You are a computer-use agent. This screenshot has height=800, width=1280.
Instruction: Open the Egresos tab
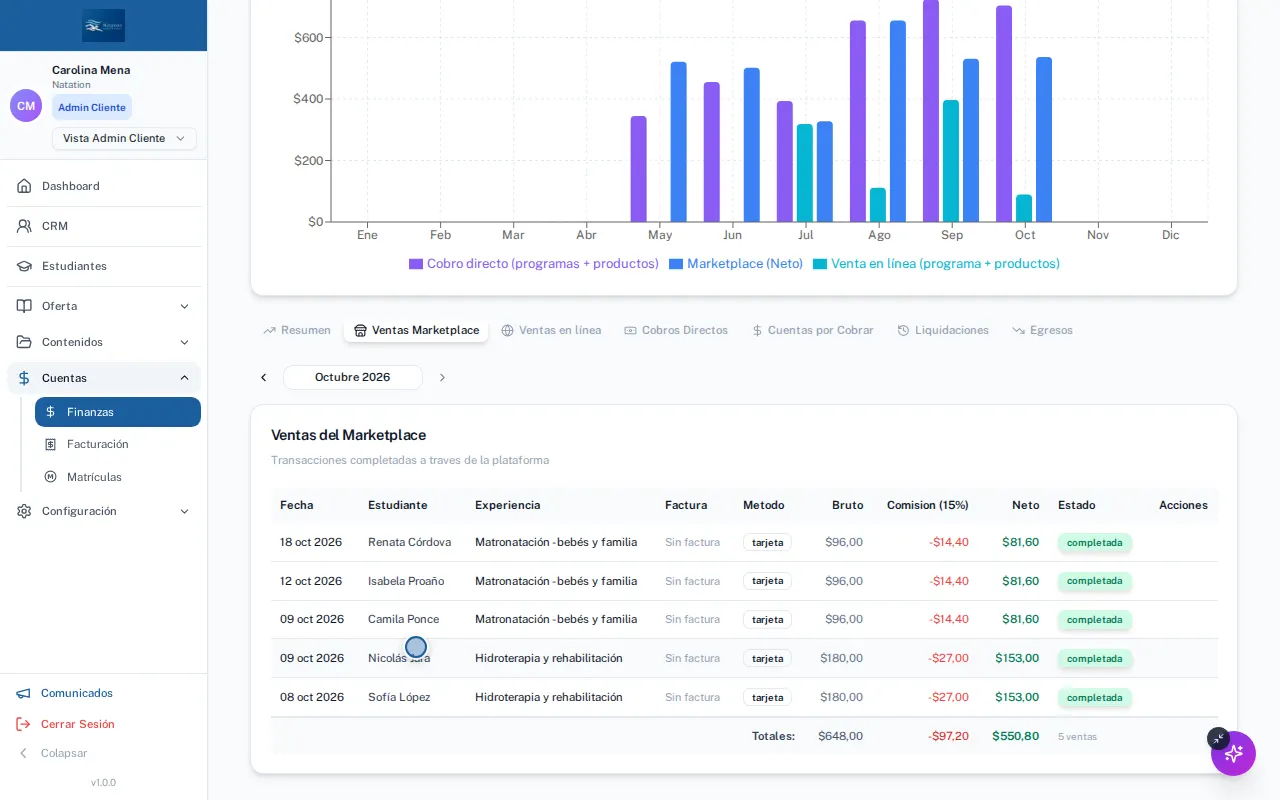pyautogui.click(x=1042, y=330)
